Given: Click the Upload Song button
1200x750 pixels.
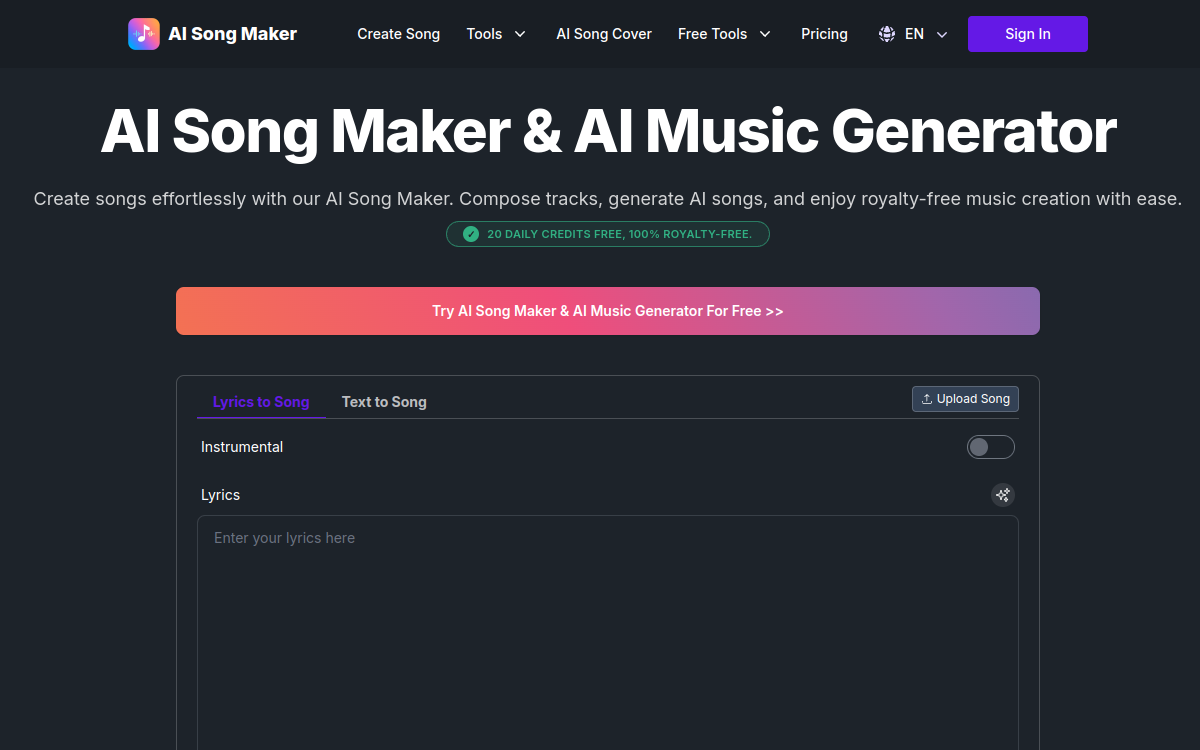Looking at the screenshot, I should (x=965, y=398).
